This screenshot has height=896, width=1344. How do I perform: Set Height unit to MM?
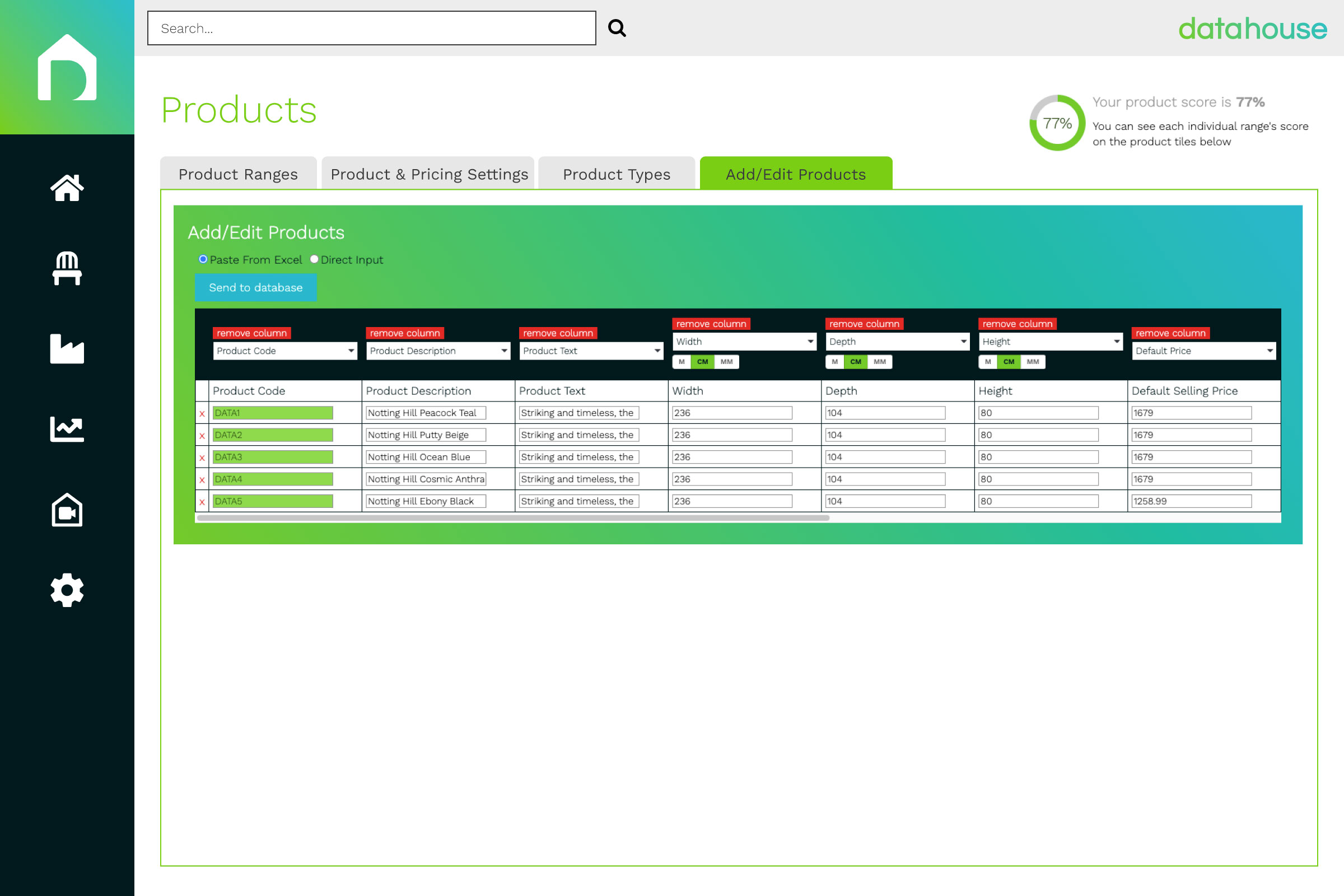1033,362
